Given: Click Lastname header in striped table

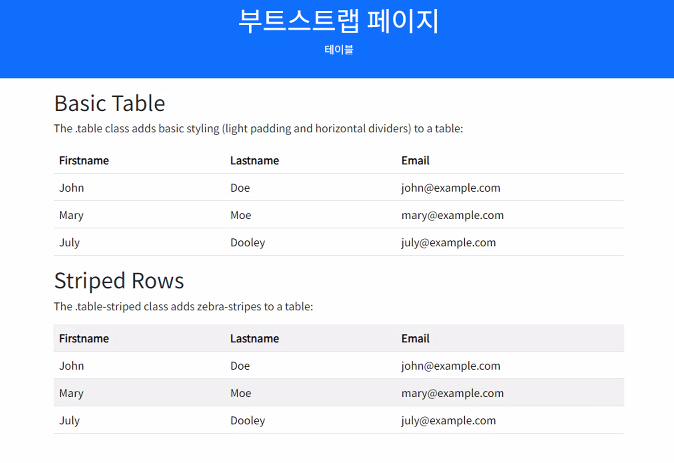Looking at the screenshot, I should (254, 338).
